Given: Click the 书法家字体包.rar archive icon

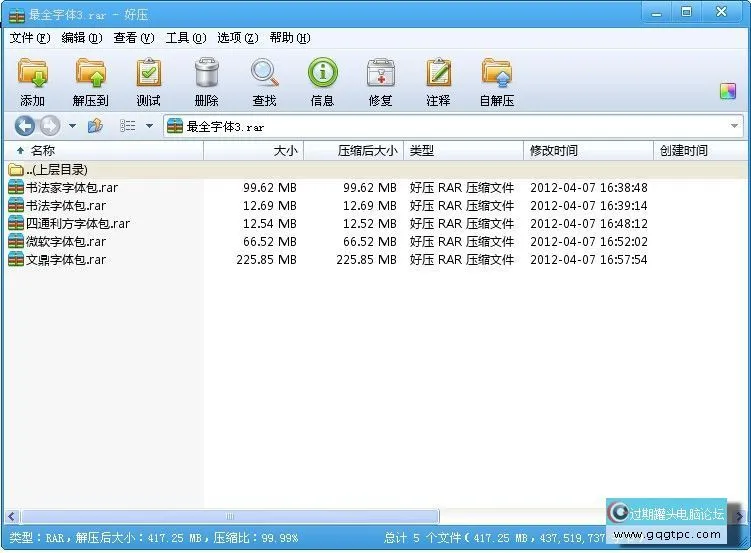Looking at the screenshot, I should (16, 187).
